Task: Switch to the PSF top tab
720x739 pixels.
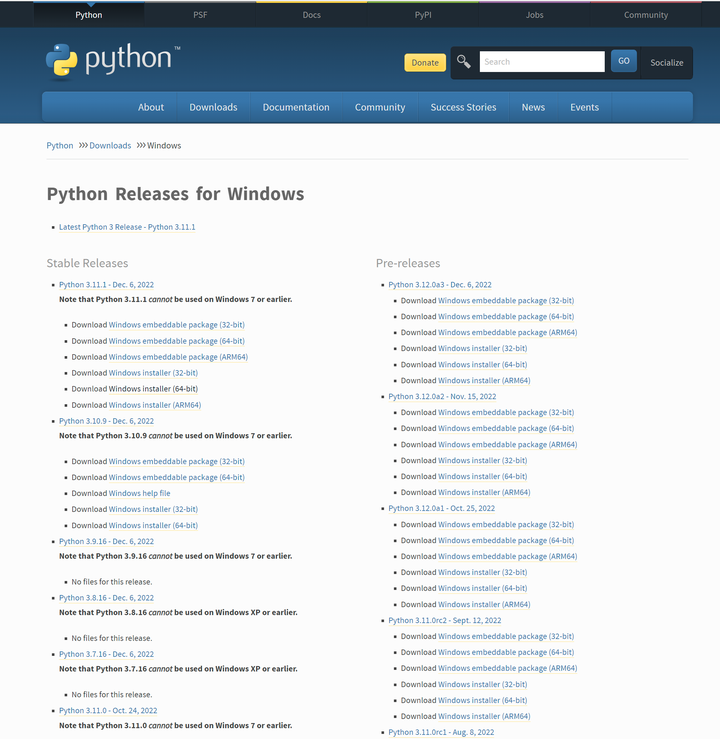Action: 200,15
